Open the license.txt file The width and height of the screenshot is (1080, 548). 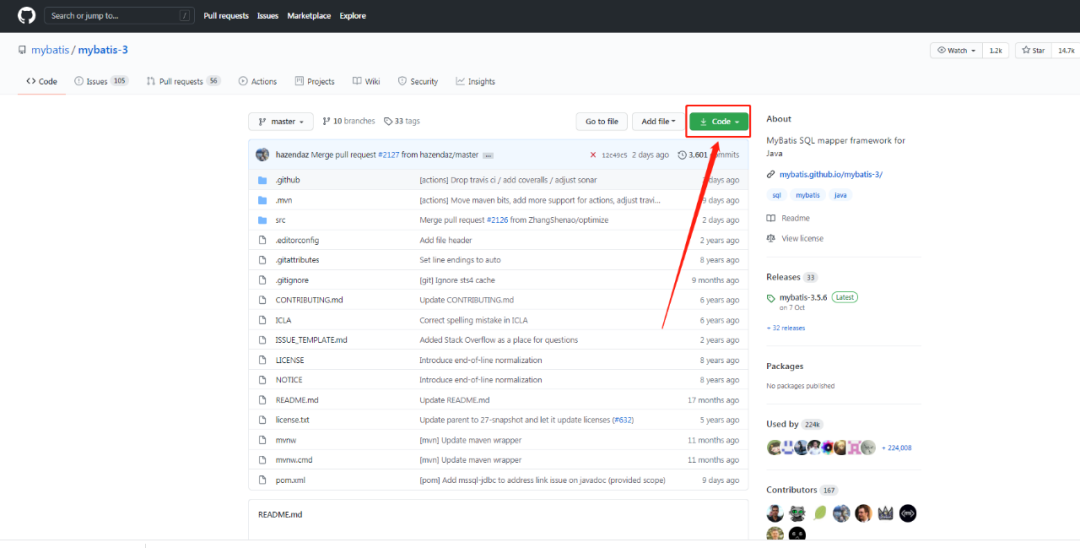click(292, 420)
